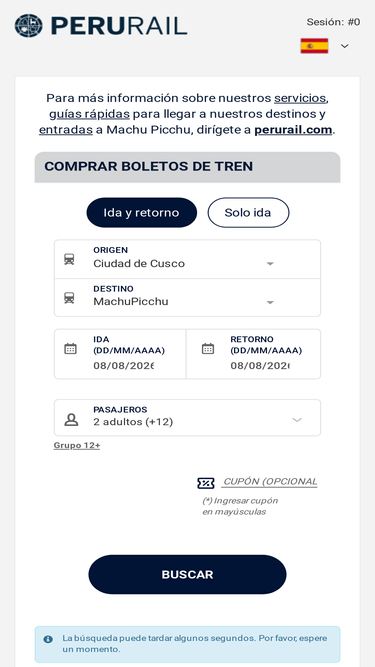The height and width of the screenshot is (667, 375).
Task: Follow the perurail.com link
Action: click(293, 130)
